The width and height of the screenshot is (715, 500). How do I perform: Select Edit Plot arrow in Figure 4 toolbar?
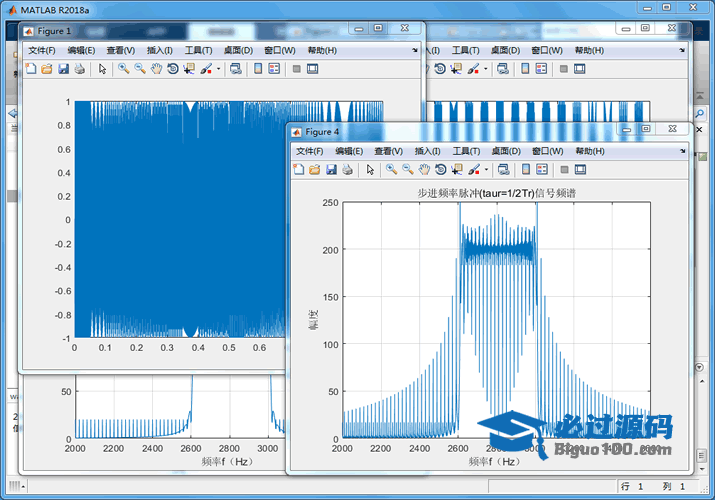click(370, 170)
